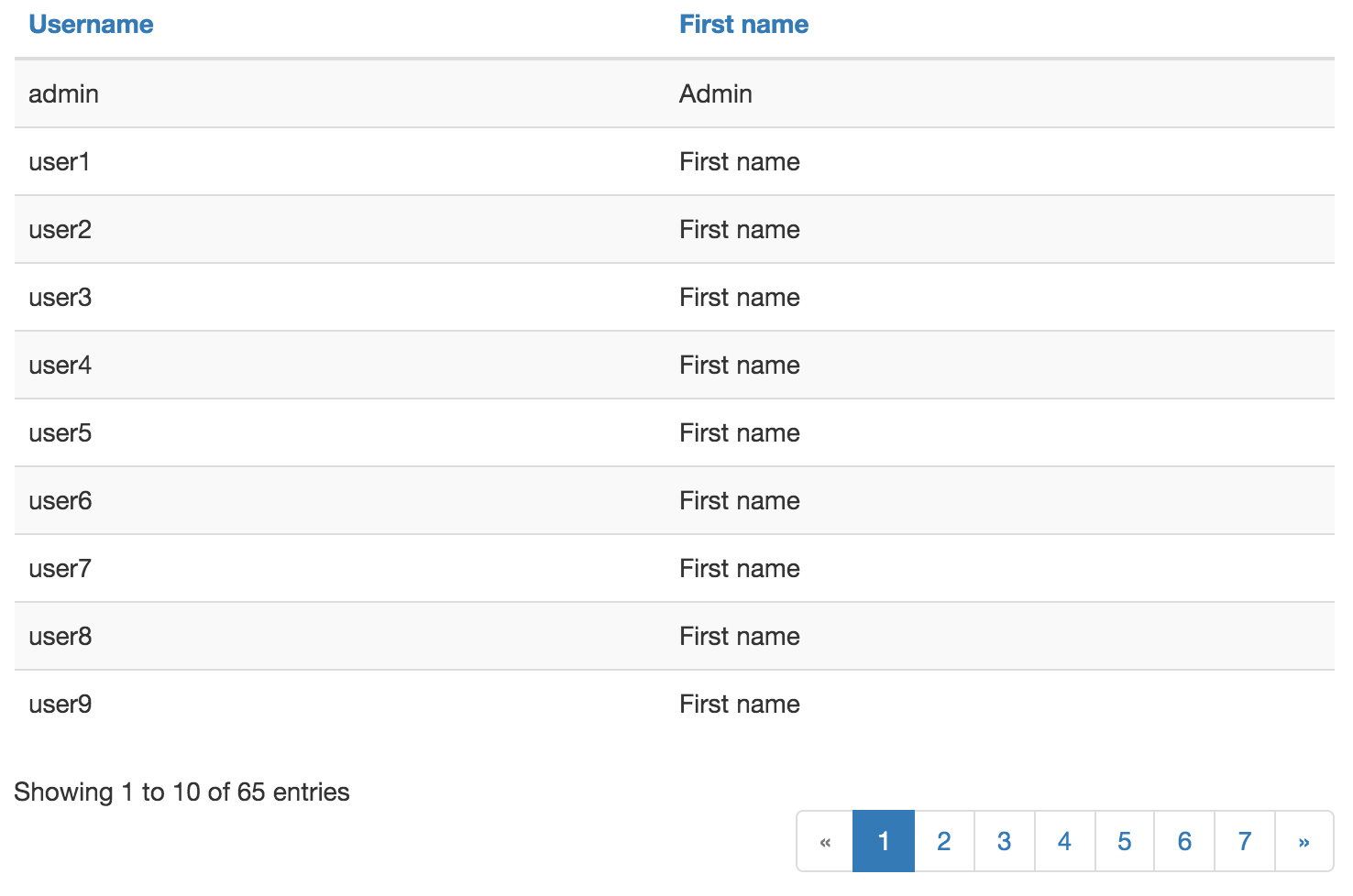Navigate to page 4 of results

tap(1064, 841)
